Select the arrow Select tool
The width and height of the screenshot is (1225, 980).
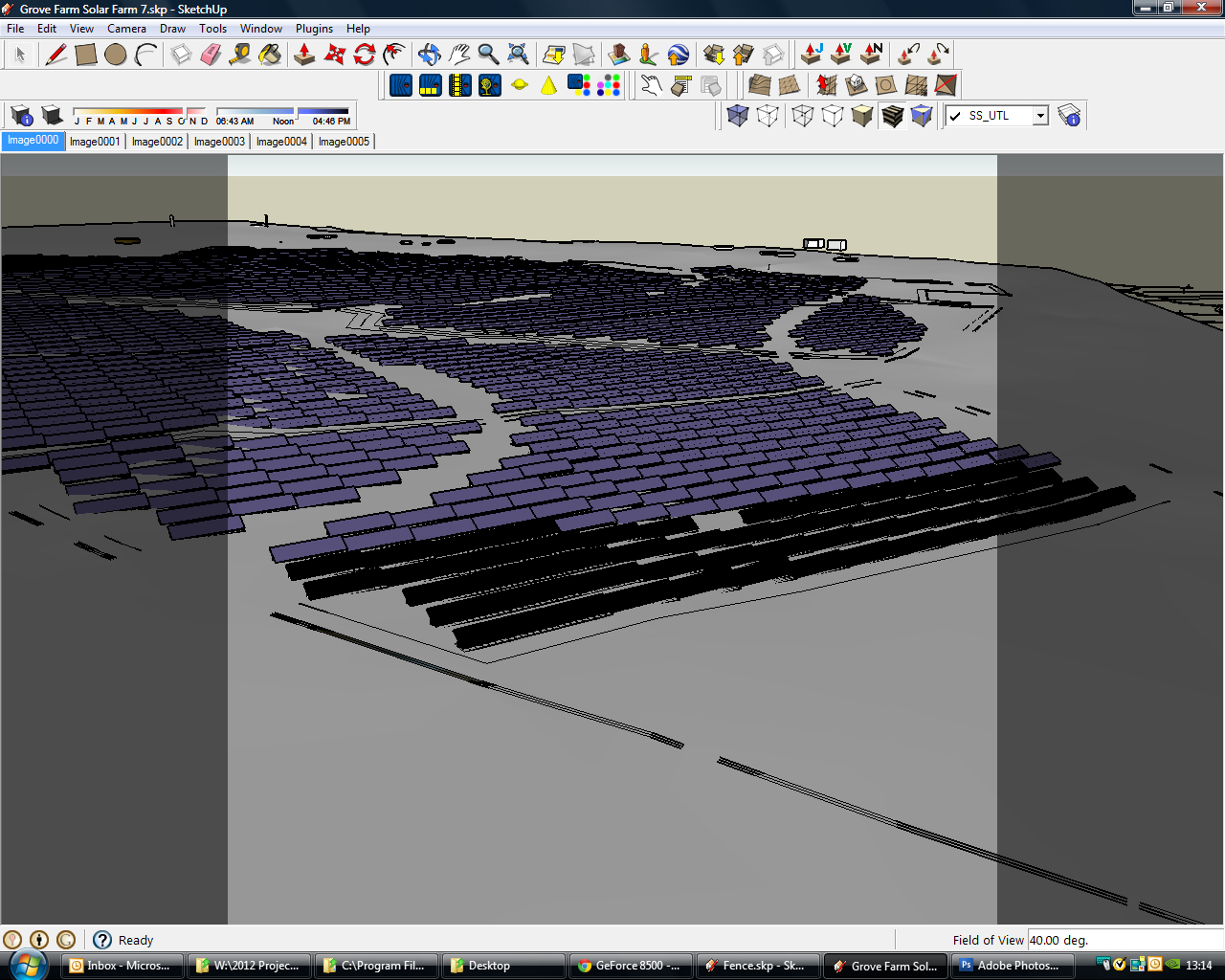(20, 55)
